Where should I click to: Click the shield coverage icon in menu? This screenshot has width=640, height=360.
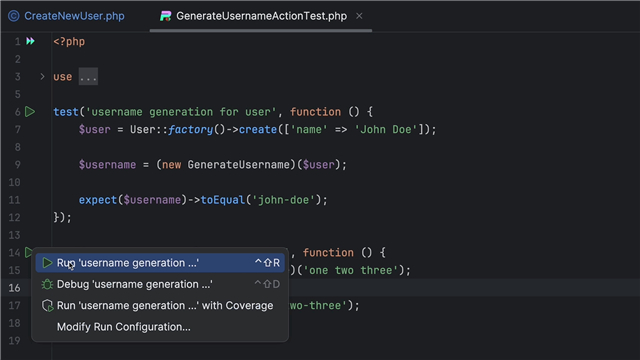[47, 305]
